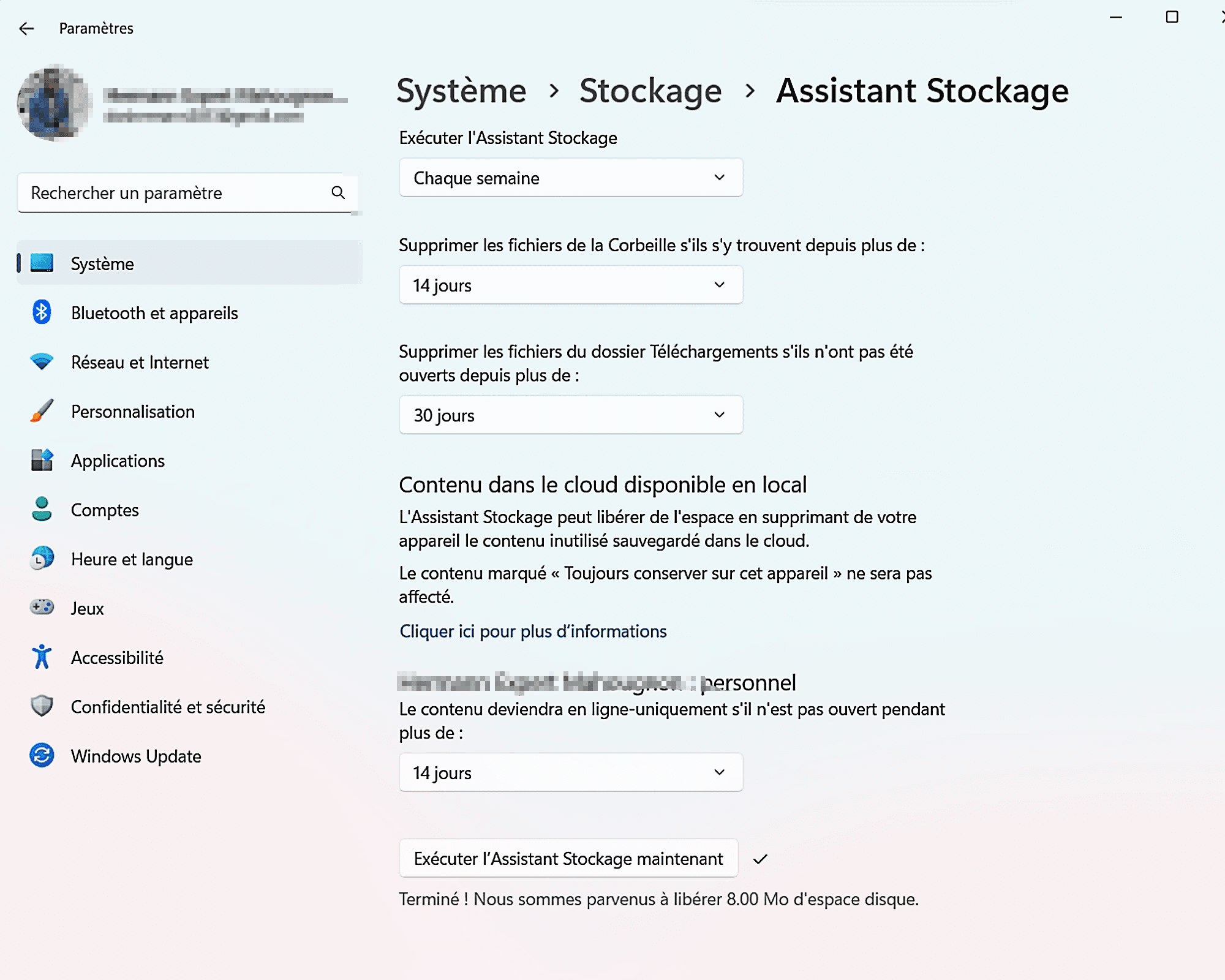
Task: Expand the Supprimer fichiers Téléchargements dropdown
Action: pyautogui.click(x=569, y=414)
